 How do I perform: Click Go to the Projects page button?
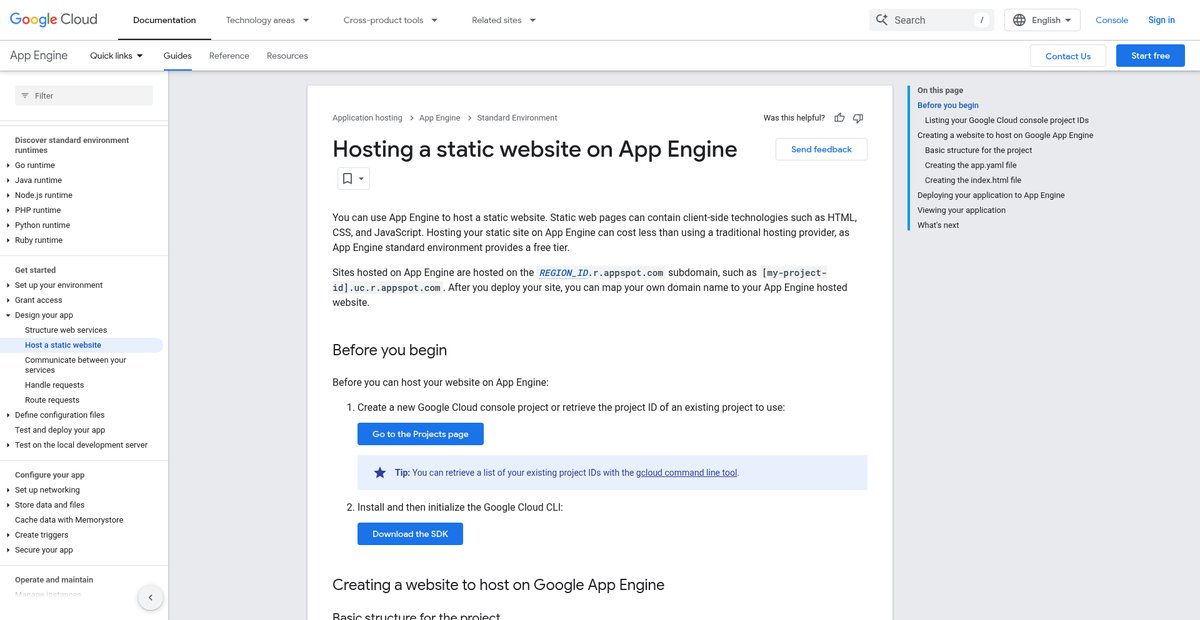(x=420, y=434)
